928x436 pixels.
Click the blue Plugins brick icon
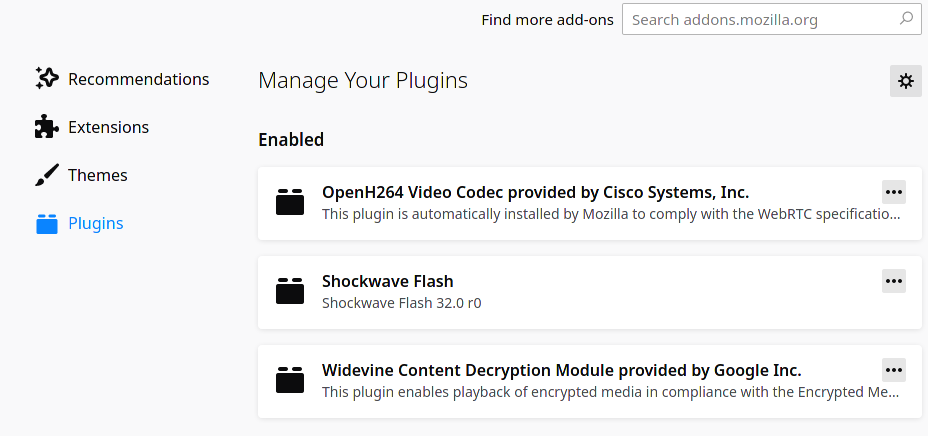47,224
